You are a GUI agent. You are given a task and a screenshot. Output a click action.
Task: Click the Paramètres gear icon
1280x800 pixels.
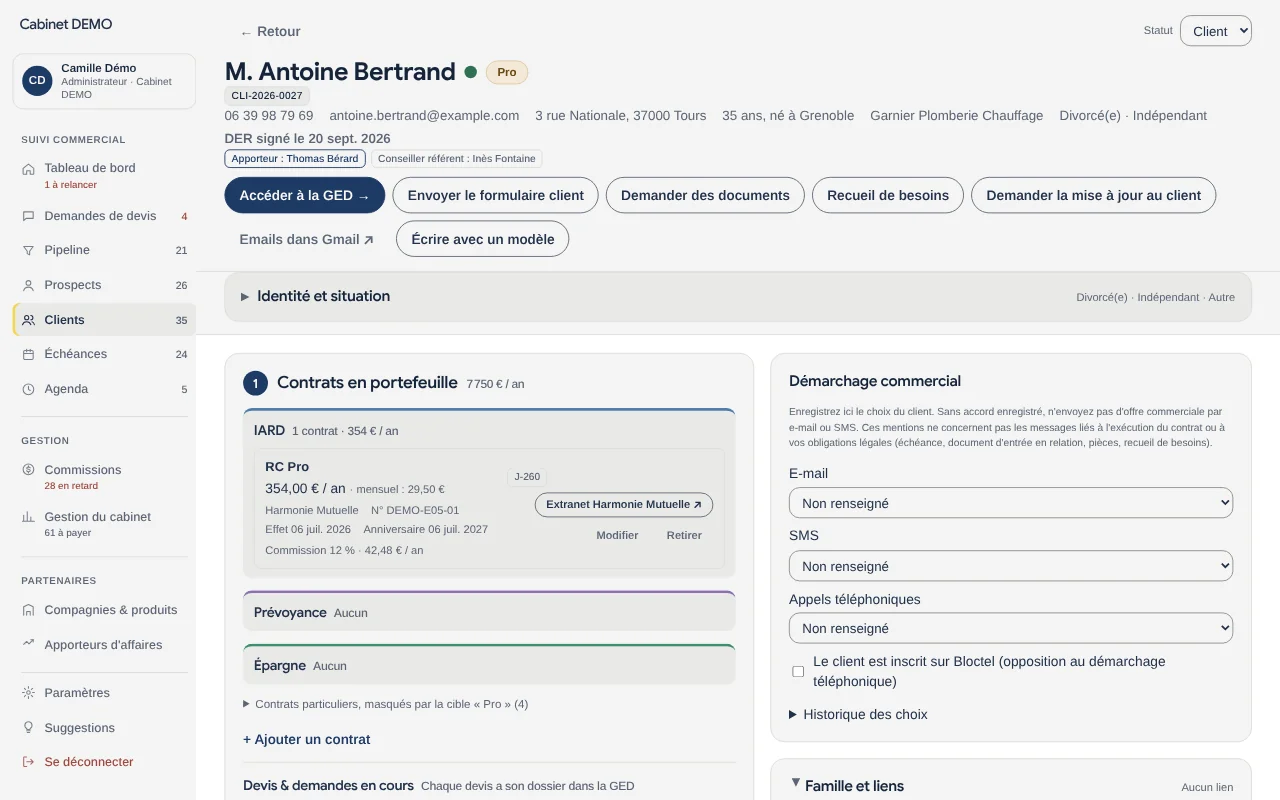point(28,693)
